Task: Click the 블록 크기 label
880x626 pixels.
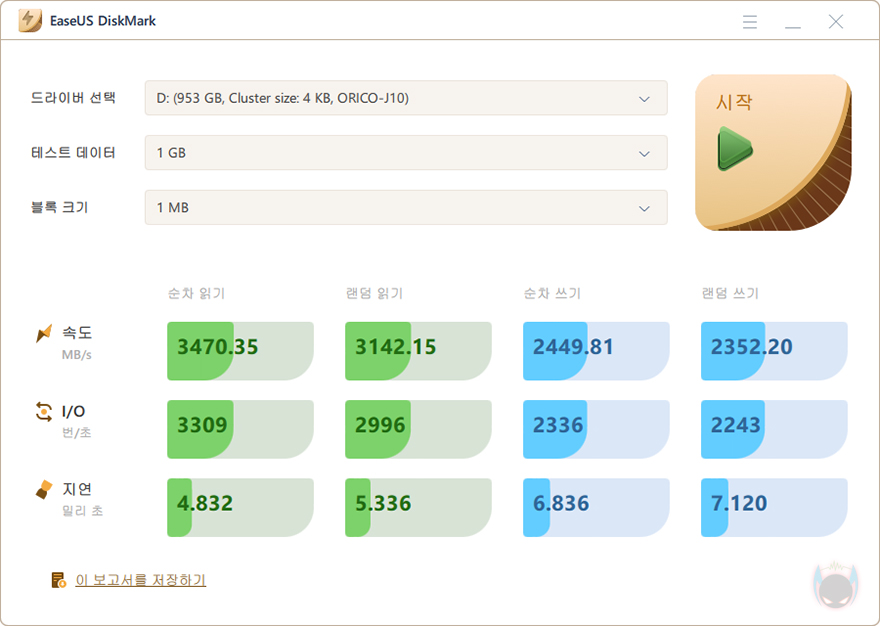Action: pos(59,207)
